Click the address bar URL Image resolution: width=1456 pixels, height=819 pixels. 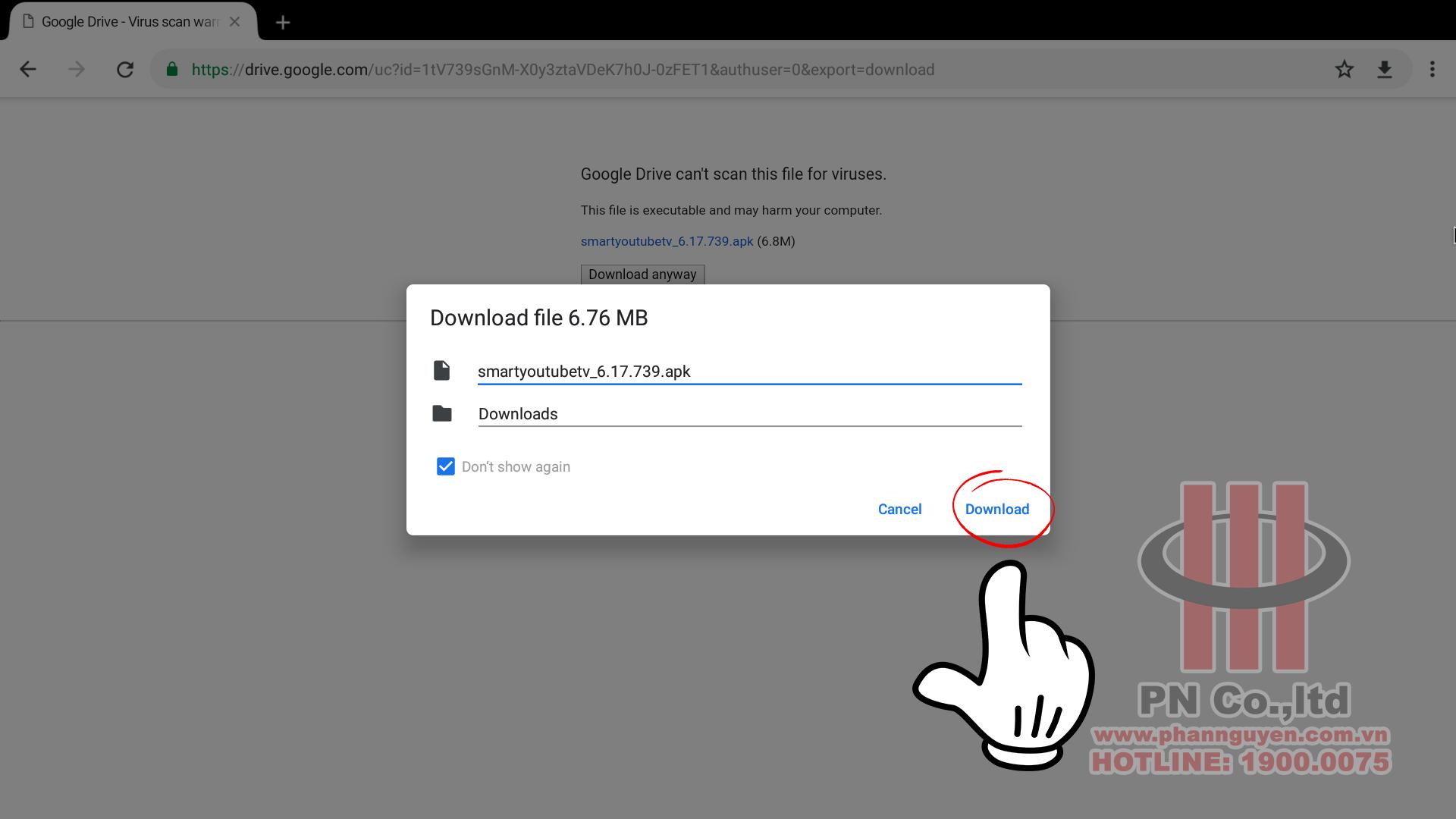(x=563, y=70)
